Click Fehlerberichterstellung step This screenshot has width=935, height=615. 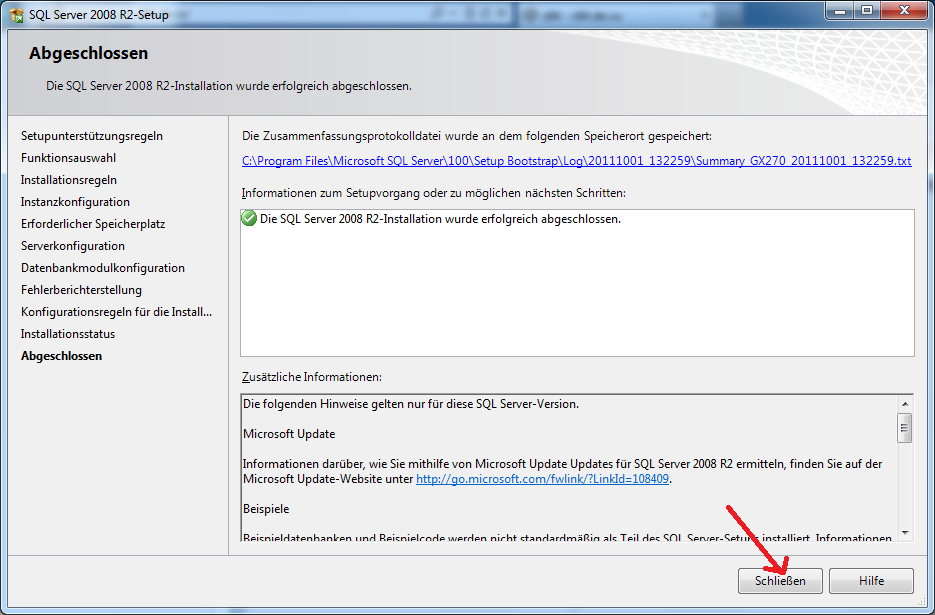81,290
